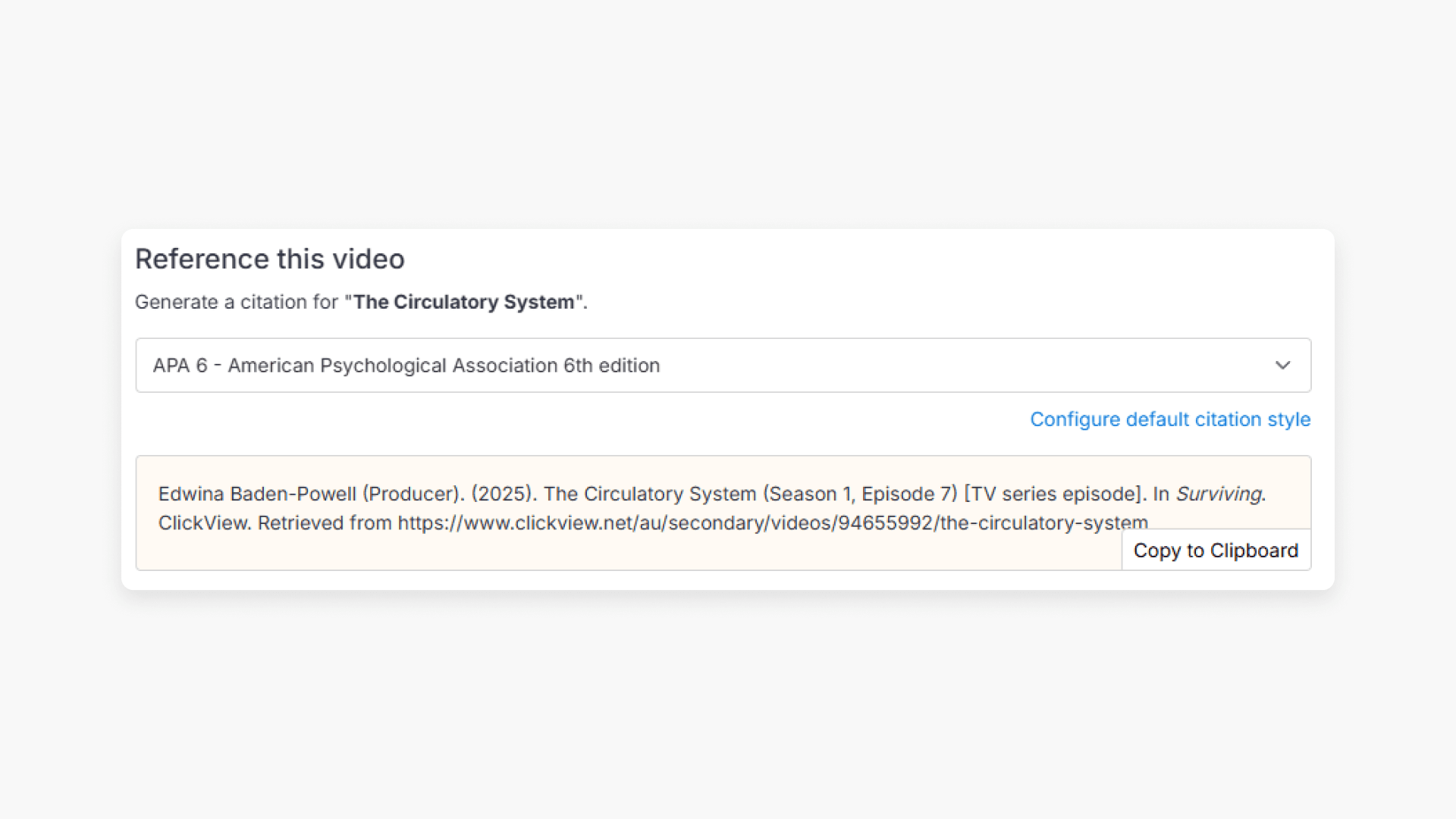Click the chevron arrow in citation dropdown
Screen dimensions: 1456x819
[1282, 366]
